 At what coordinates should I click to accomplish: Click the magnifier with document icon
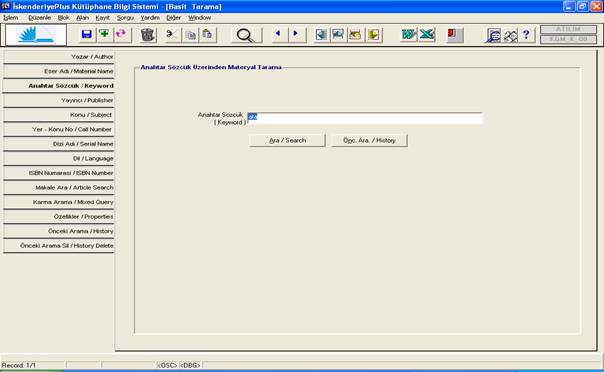493,35
